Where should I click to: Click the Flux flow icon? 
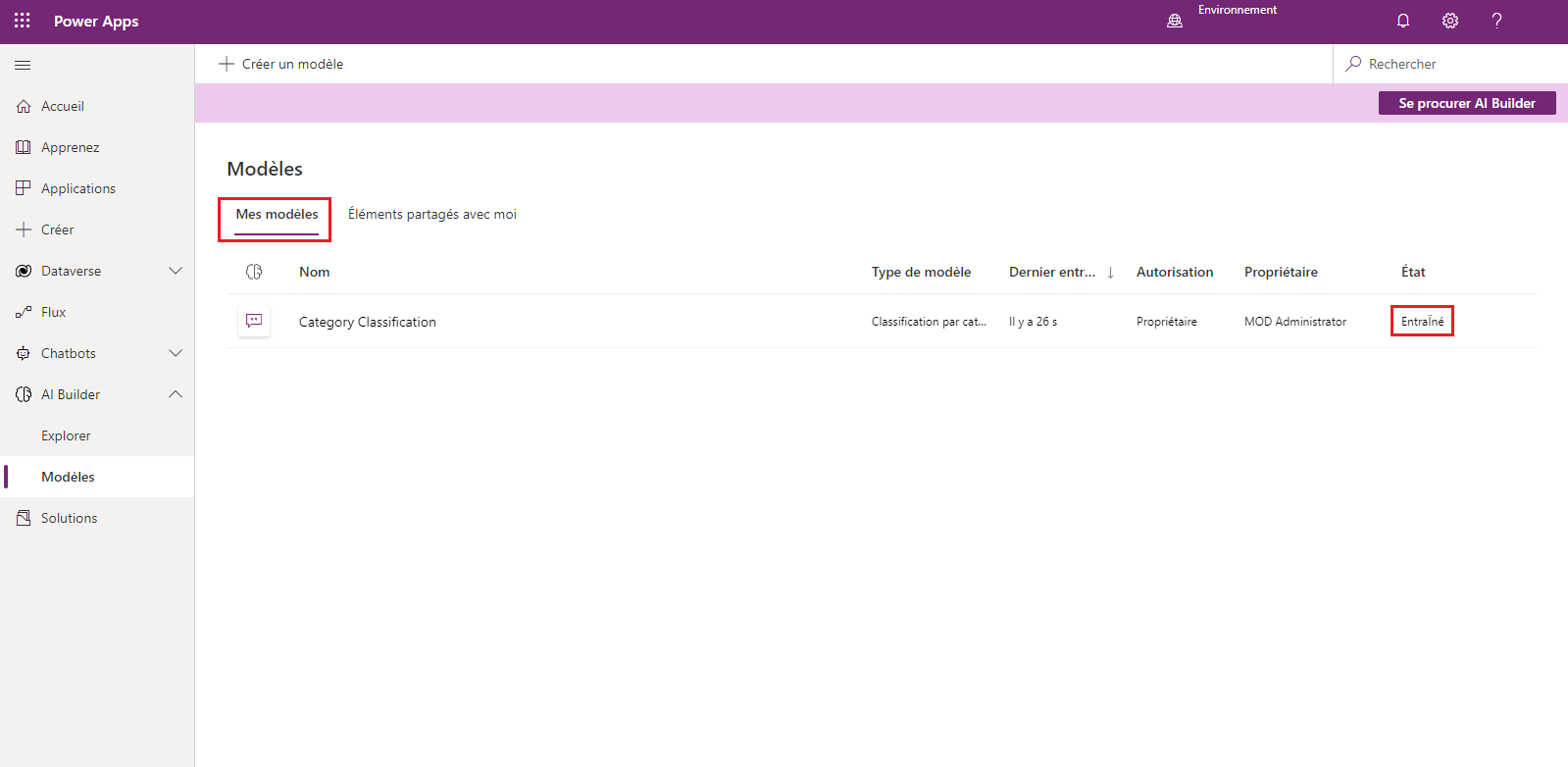pos(24,312)
